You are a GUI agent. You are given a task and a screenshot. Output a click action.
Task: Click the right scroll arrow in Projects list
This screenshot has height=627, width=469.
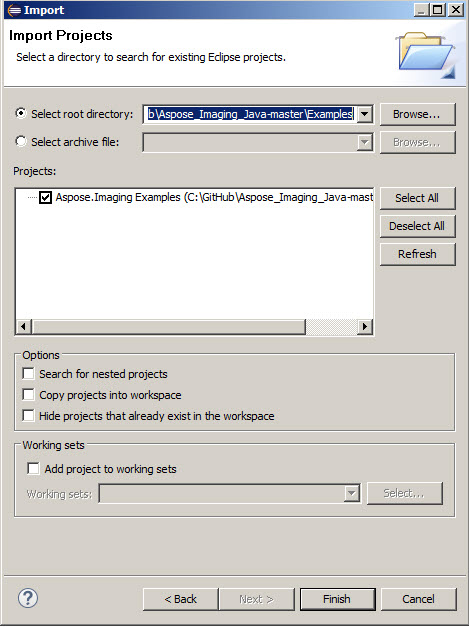(365, 327)
